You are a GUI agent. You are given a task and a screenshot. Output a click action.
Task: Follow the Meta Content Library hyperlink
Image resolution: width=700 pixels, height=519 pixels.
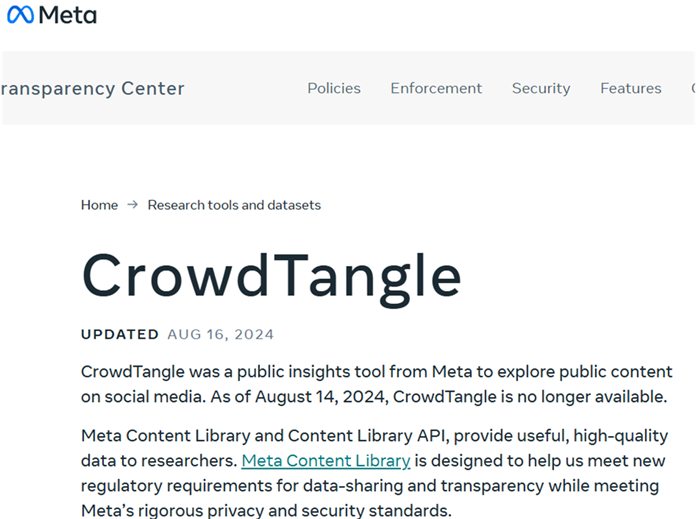326,461
